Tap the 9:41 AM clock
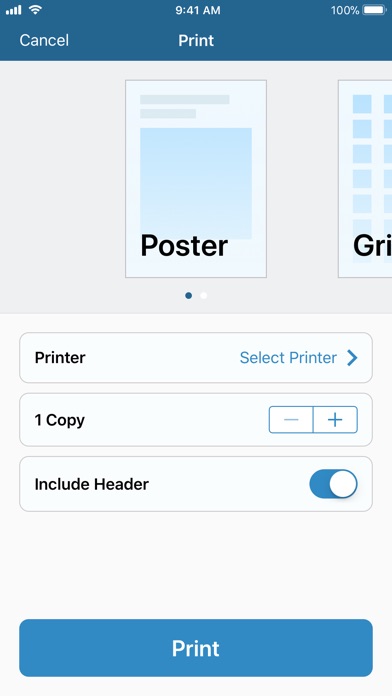The height and width of the screenshot is (696, 392). [x=198, y=10]
